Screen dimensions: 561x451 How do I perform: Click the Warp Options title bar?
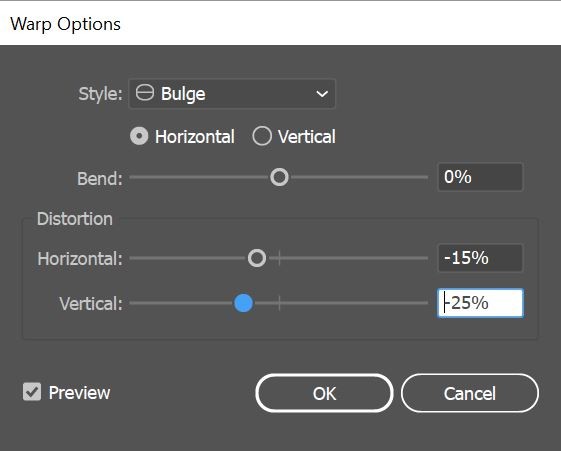[x=280, y=24]
